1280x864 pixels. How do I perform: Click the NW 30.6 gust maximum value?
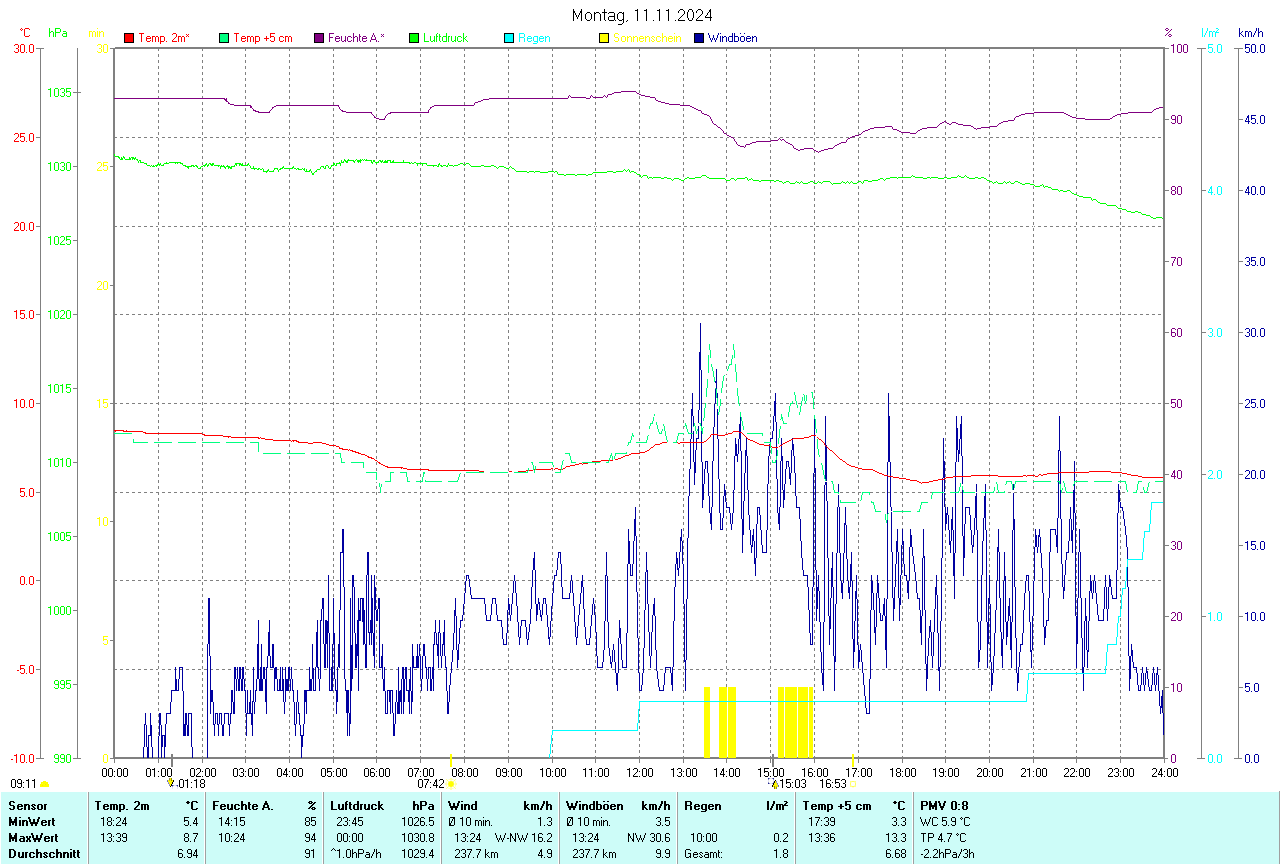(649, 838)
